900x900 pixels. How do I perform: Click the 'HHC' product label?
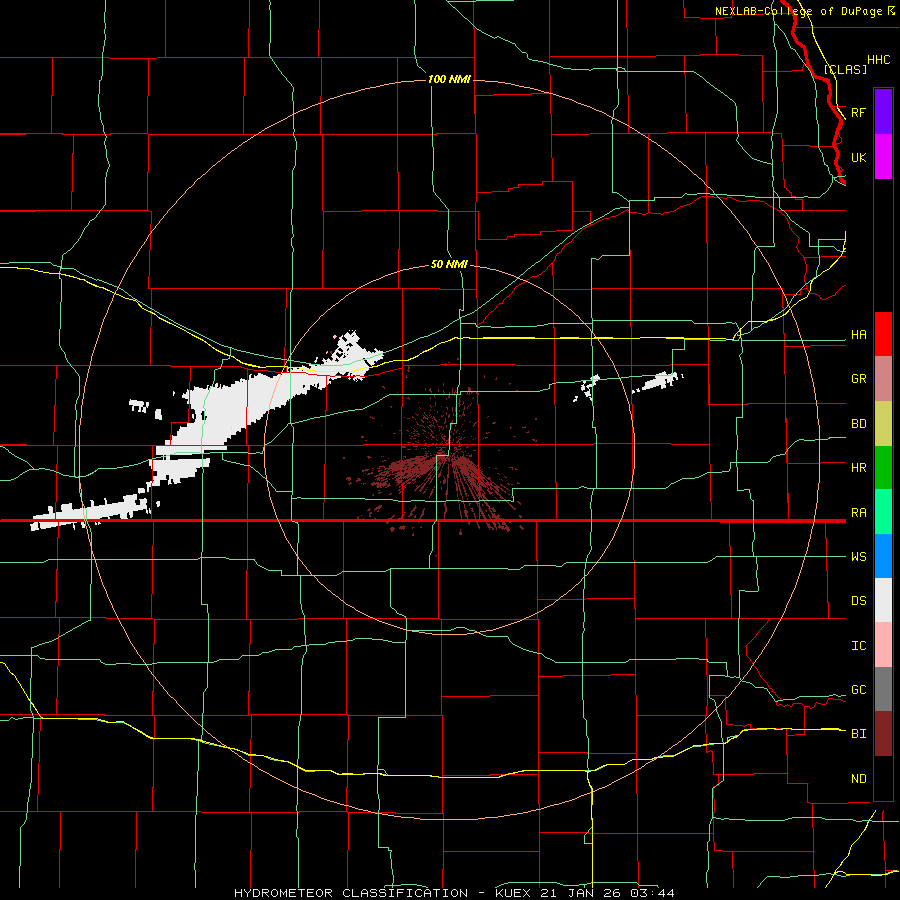[878, 60]
